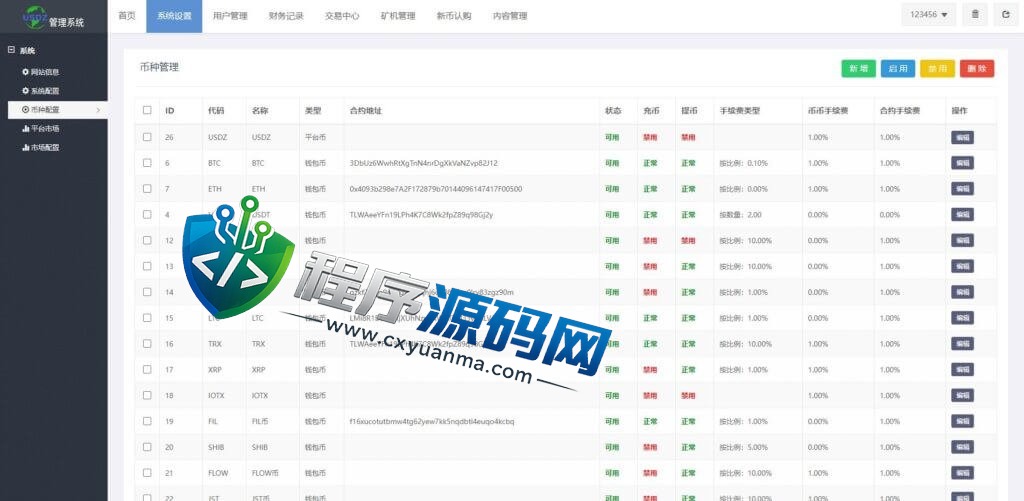Click the 手续费类型 column header
The image size is (1024, 501).
point(740,111)
